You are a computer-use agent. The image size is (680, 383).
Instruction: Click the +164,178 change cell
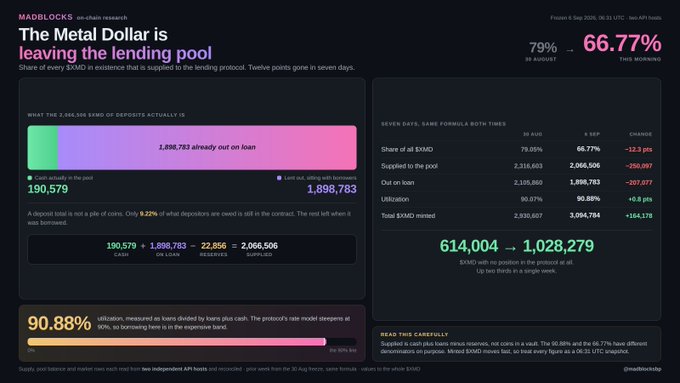click(639, 216)
